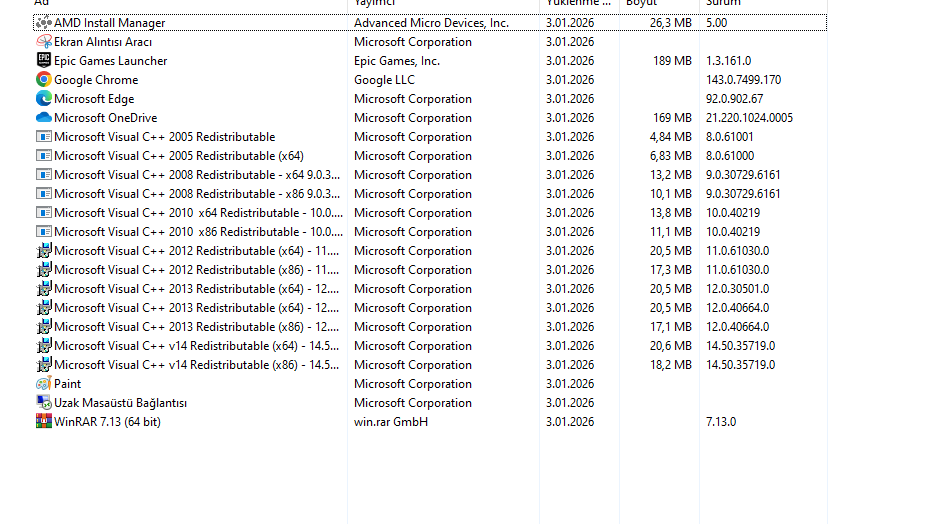Click icon of Visual C++ 2013 (x64) row version 12.0.40664.0

pyautogui.click(x=44, y=308)
